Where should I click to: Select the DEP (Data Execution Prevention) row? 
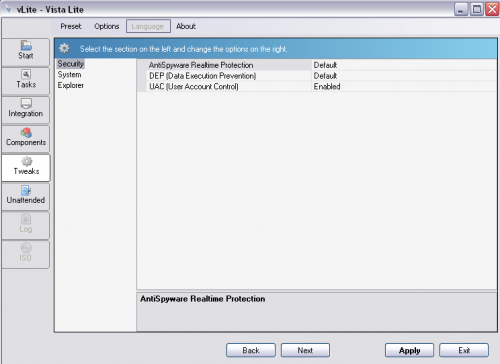click(x=317, y=76)
